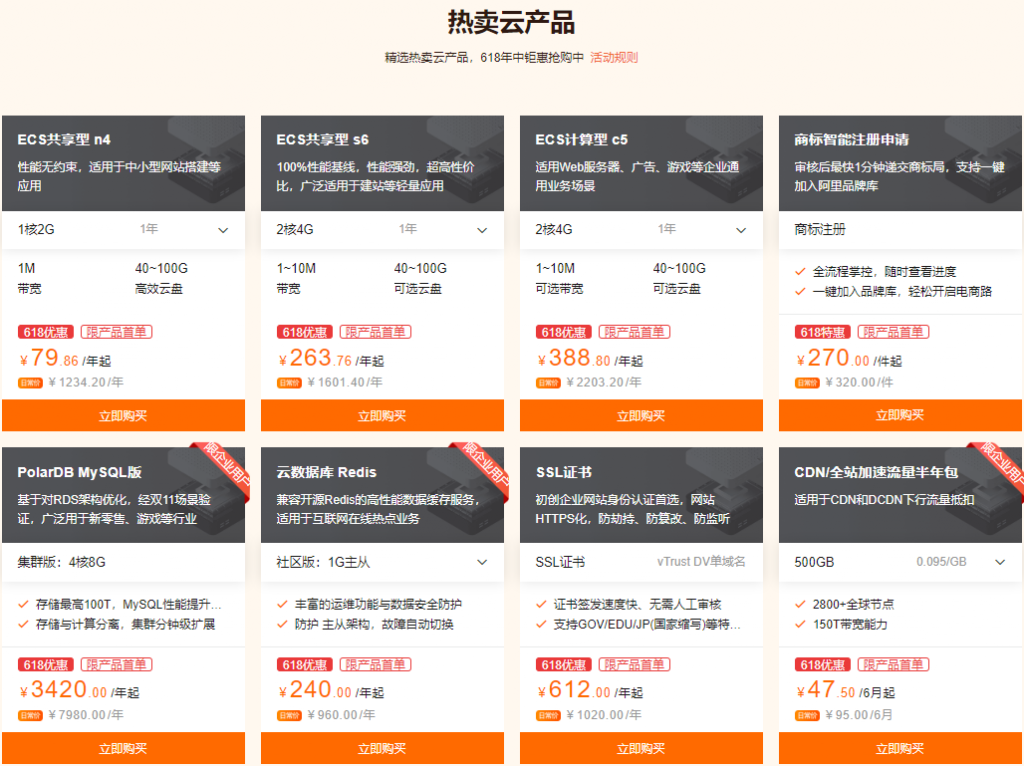Click the 618特惠 badge on 商标注册 card

pyautogui.click(x=822, y=332)
